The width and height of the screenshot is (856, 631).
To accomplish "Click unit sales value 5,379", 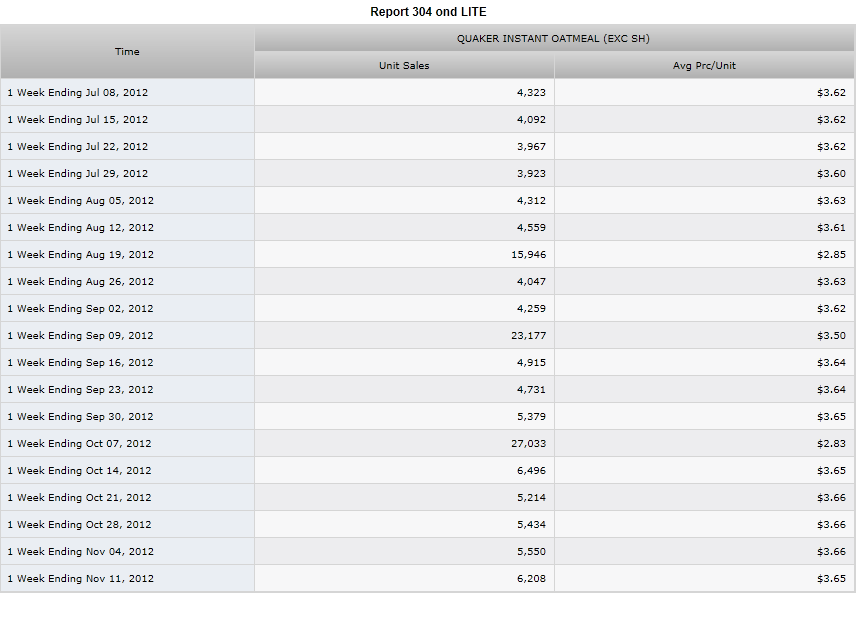I will pos(531,417).
